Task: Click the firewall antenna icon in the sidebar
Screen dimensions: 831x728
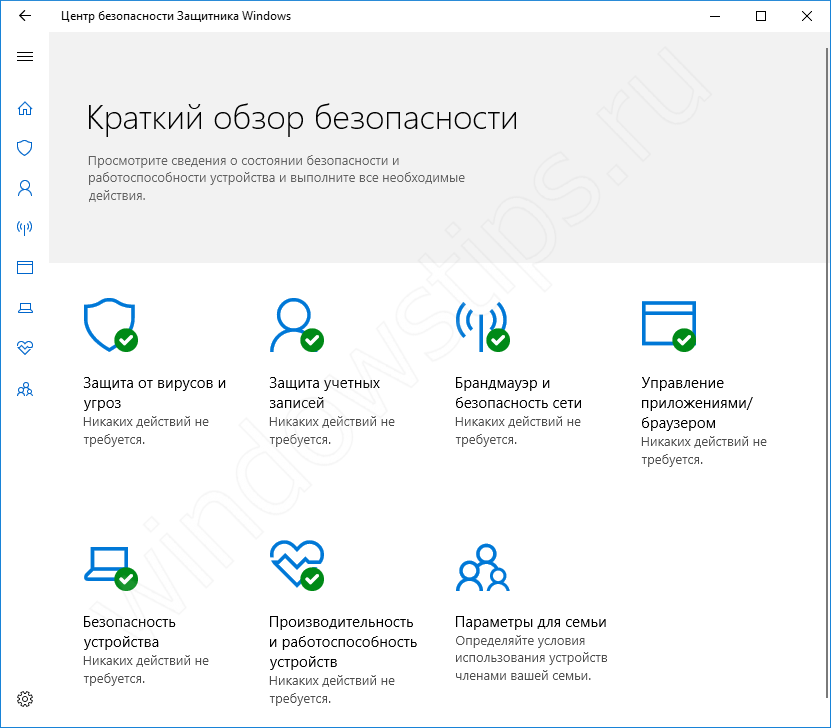Action: [x=25, y=228]
